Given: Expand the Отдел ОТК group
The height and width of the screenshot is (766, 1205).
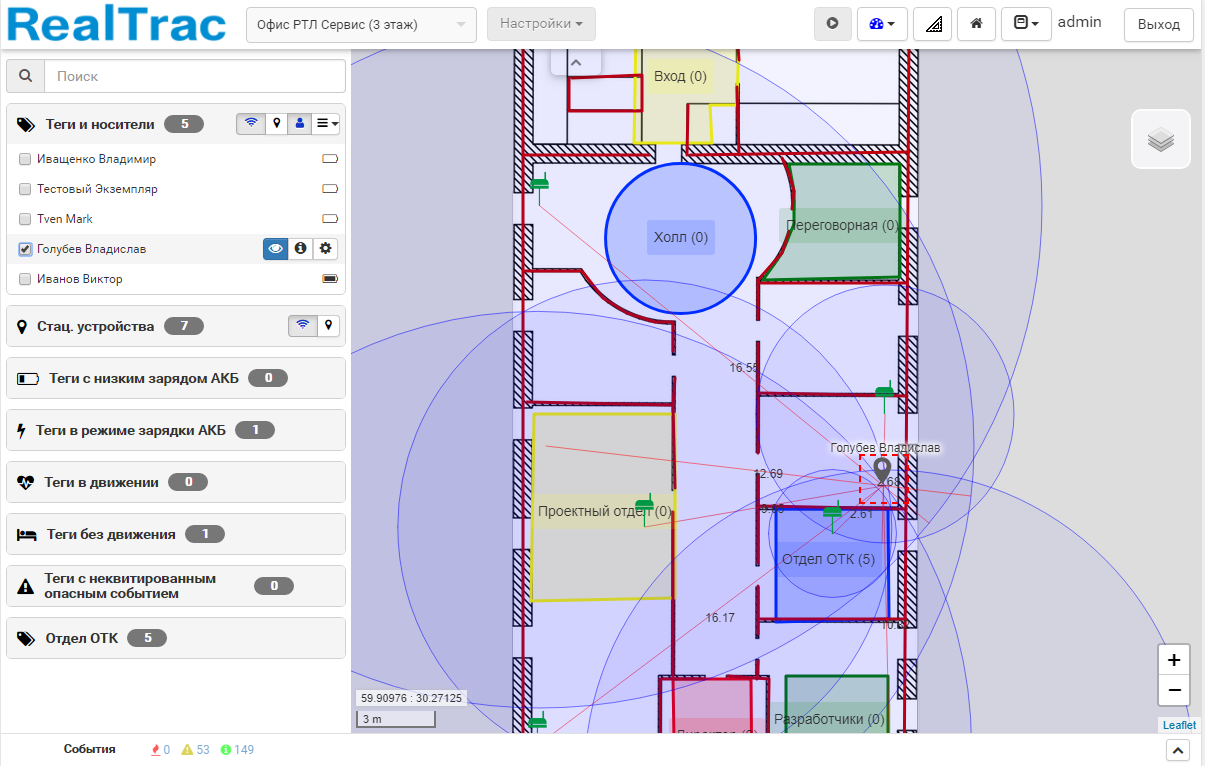Looking at the screenshot, I should (x=82, y=638).
